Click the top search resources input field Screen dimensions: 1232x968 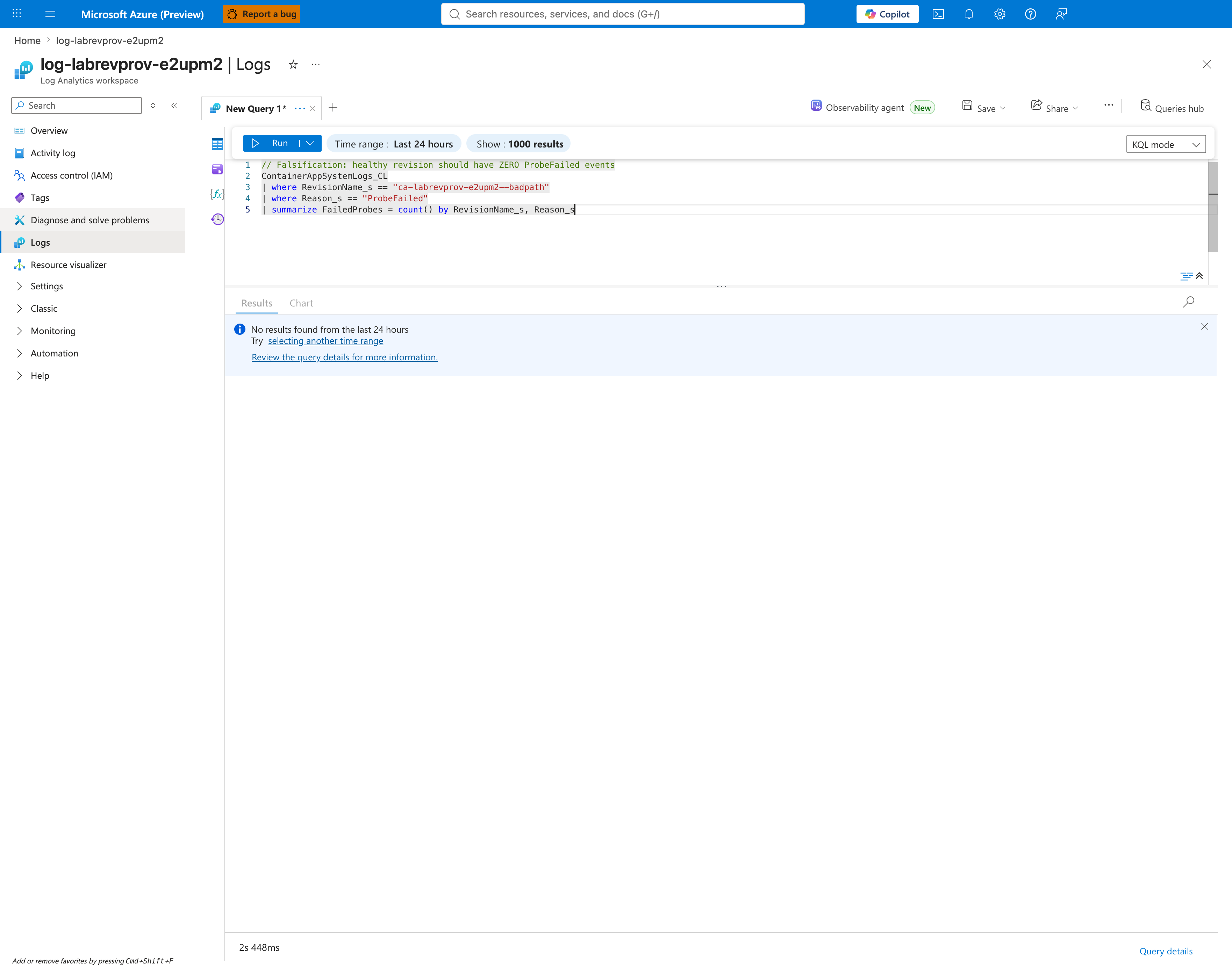click(x=623, y=14)
